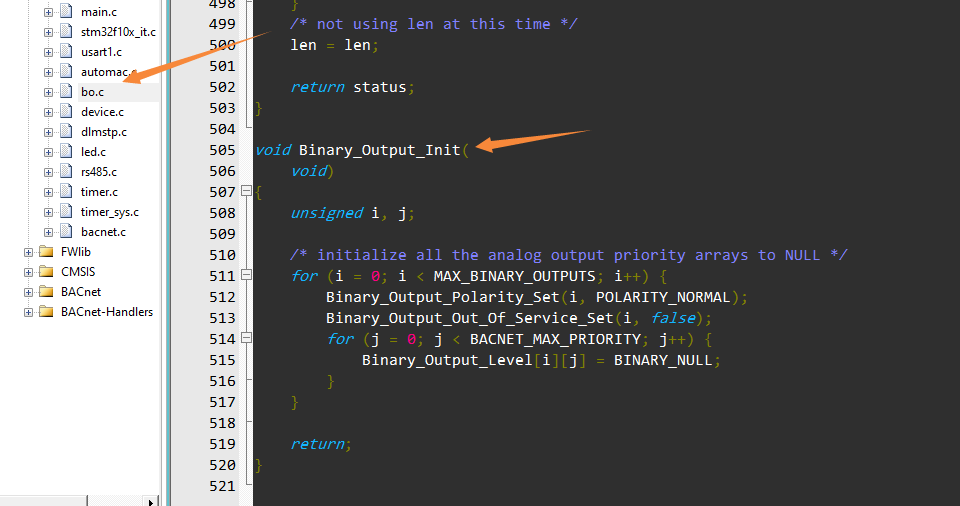Collapse the inner for-loop fold at line 514

(246, 338)
